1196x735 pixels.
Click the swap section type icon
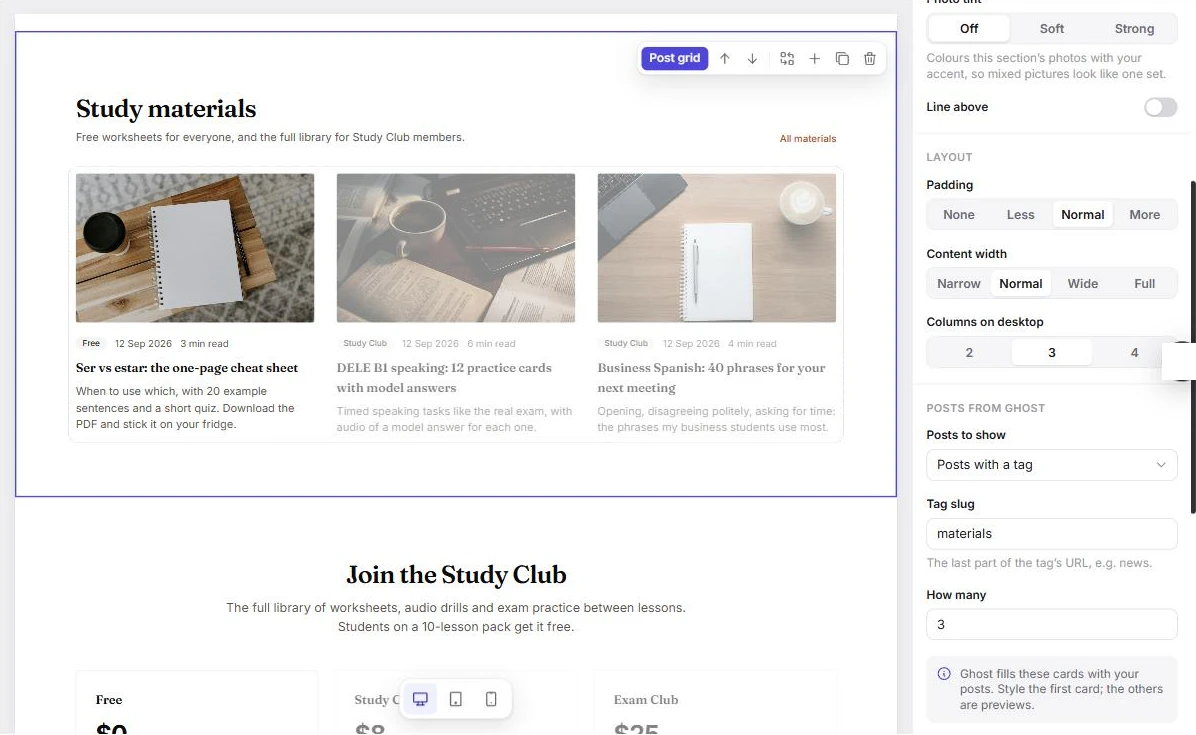click(787, 59)
